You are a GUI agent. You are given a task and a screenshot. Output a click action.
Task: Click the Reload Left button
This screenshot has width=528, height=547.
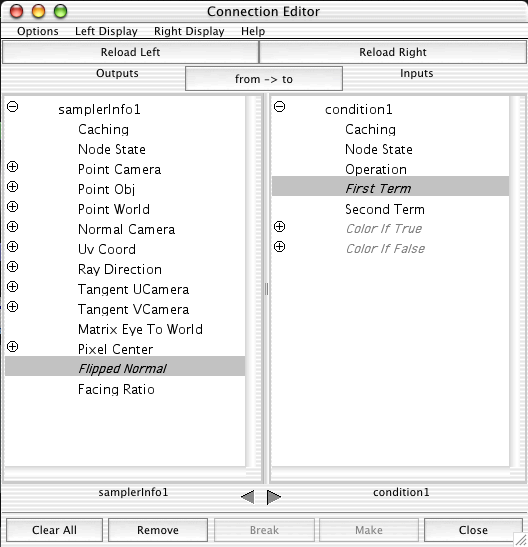(x=130, y=52)
